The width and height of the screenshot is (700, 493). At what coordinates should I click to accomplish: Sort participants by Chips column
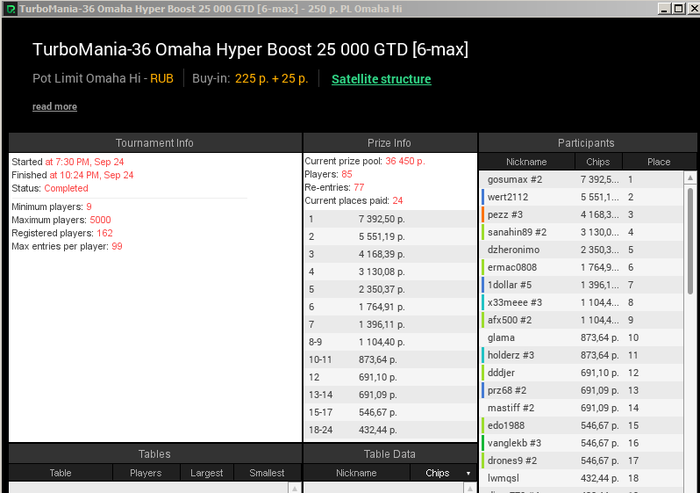click(x=598, y=162)
